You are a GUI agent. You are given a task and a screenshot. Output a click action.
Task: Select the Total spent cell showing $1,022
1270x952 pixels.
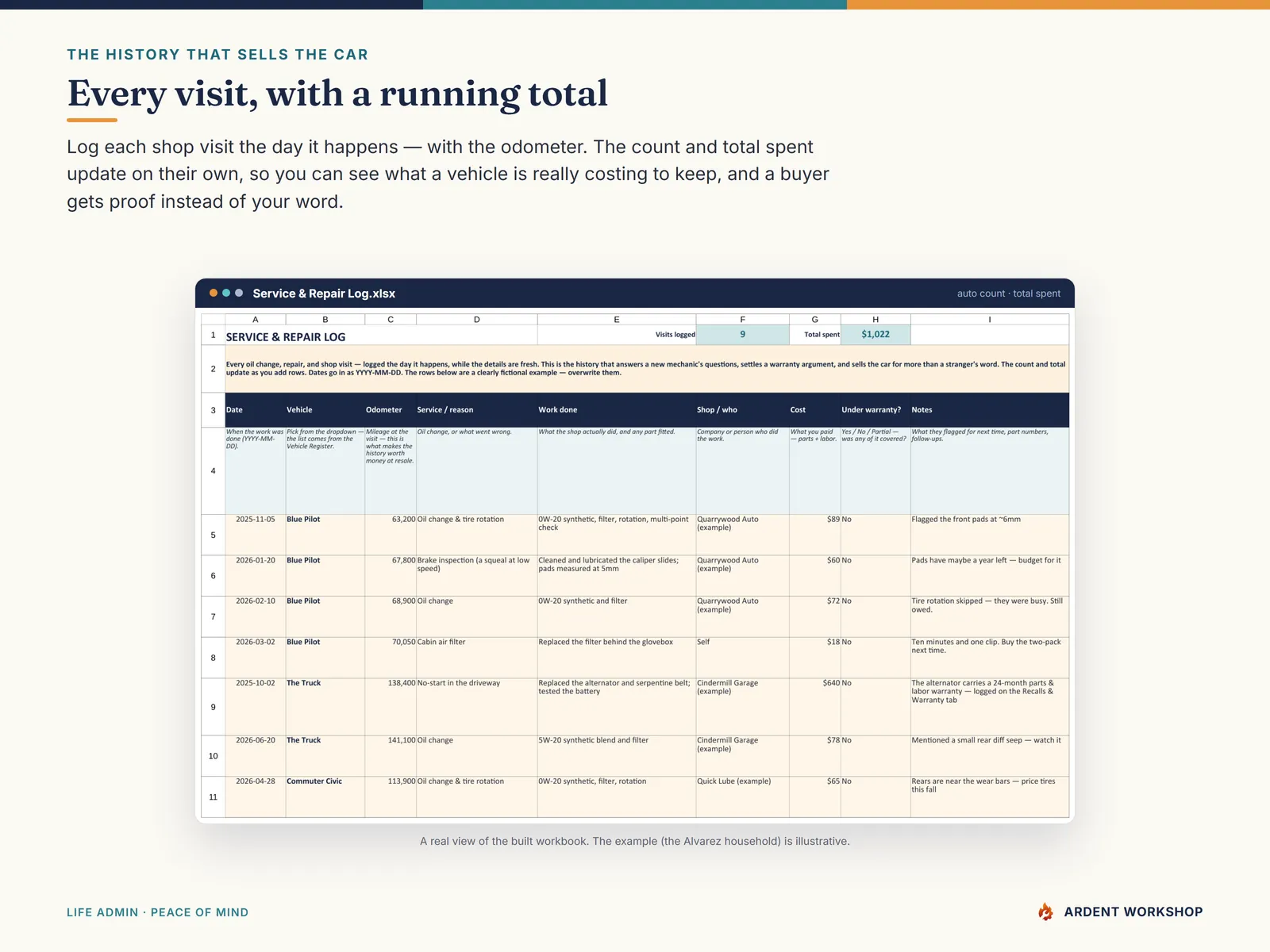click(876, 335)
